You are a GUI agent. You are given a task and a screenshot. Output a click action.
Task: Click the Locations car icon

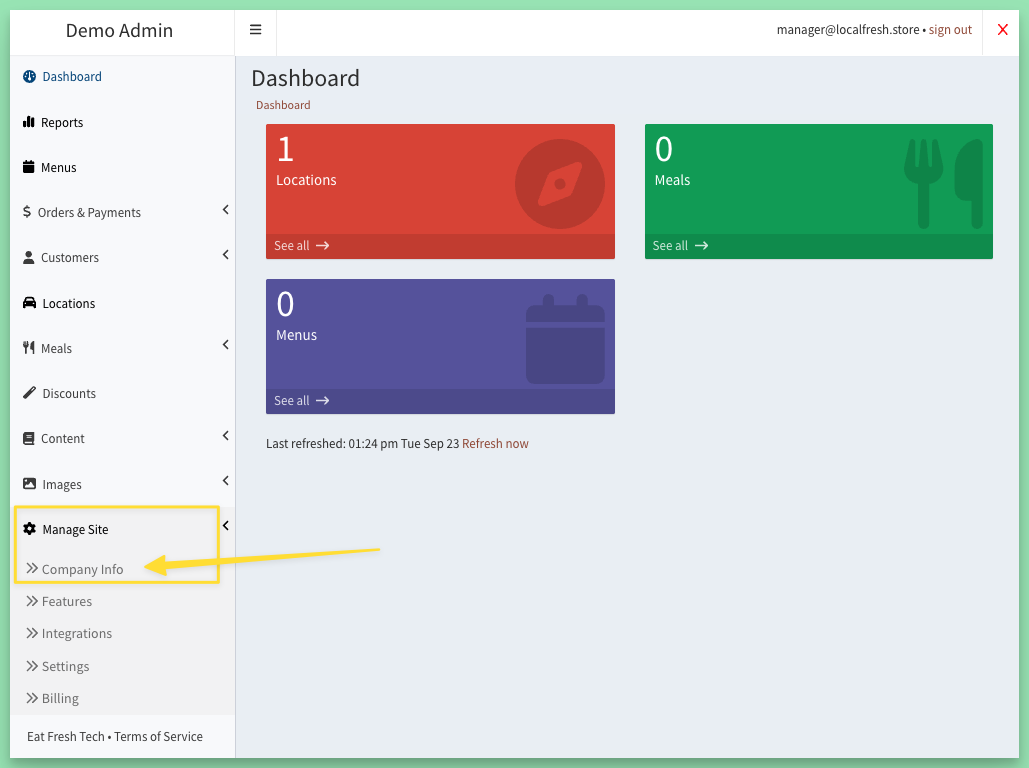[30, 303]
